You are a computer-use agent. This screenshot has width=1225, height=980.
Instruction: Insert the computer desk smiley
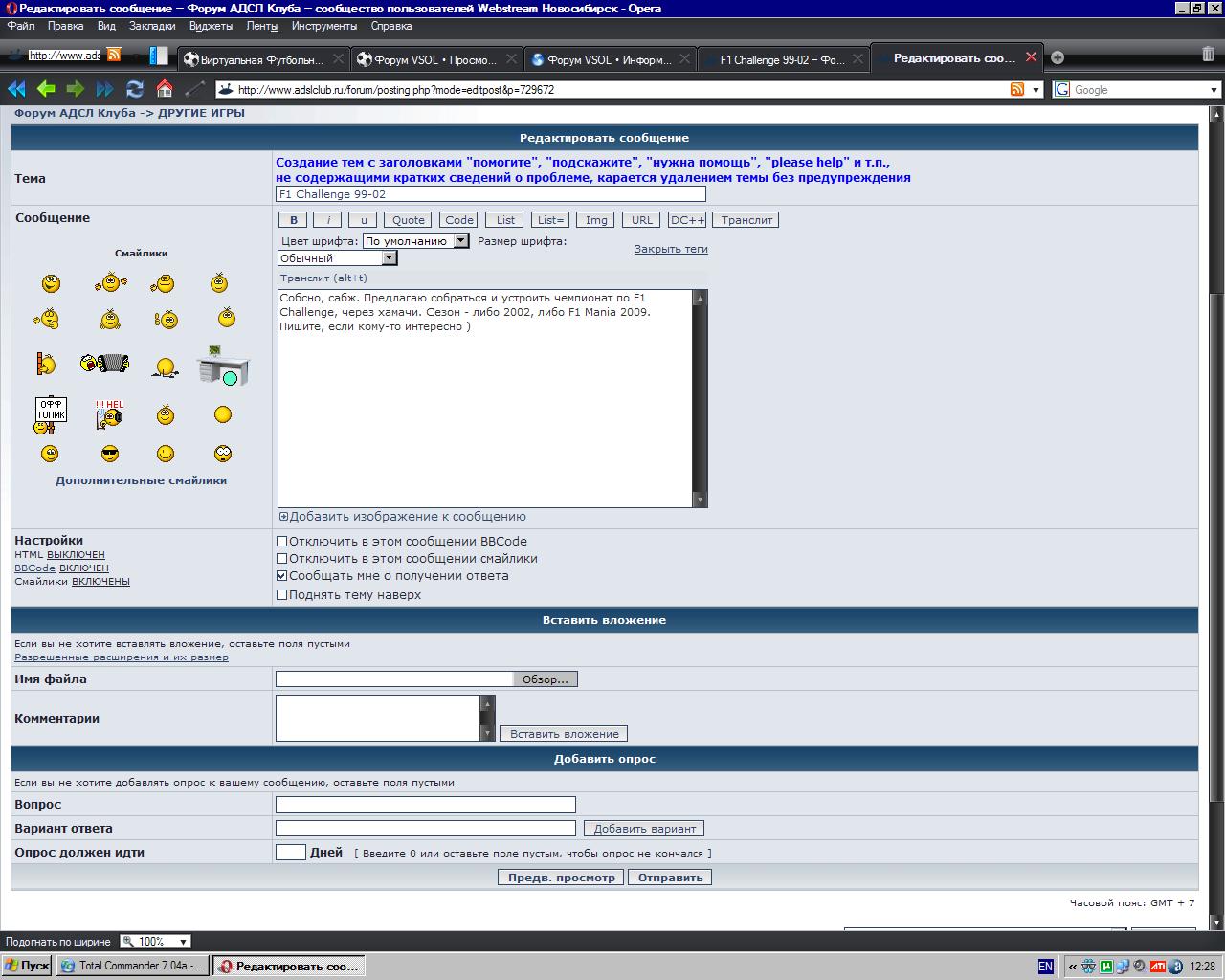[223, 366]
